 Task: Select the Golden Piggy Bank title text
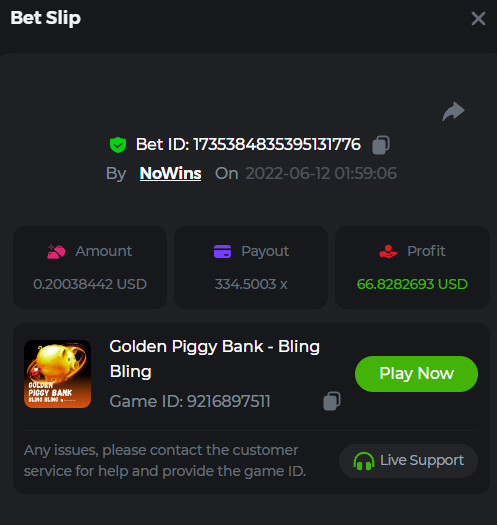coord(214,359)
